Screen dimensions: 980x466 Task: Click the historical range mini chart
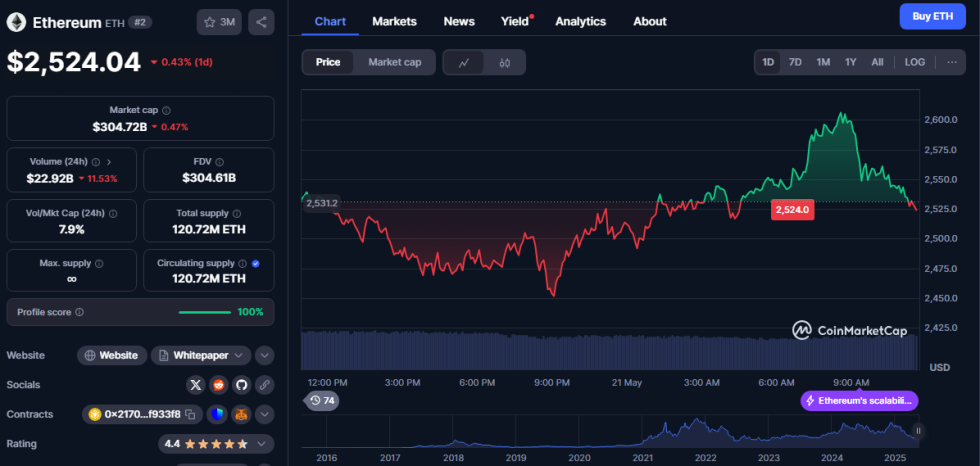pyautogui.click(x=609, y=432)
